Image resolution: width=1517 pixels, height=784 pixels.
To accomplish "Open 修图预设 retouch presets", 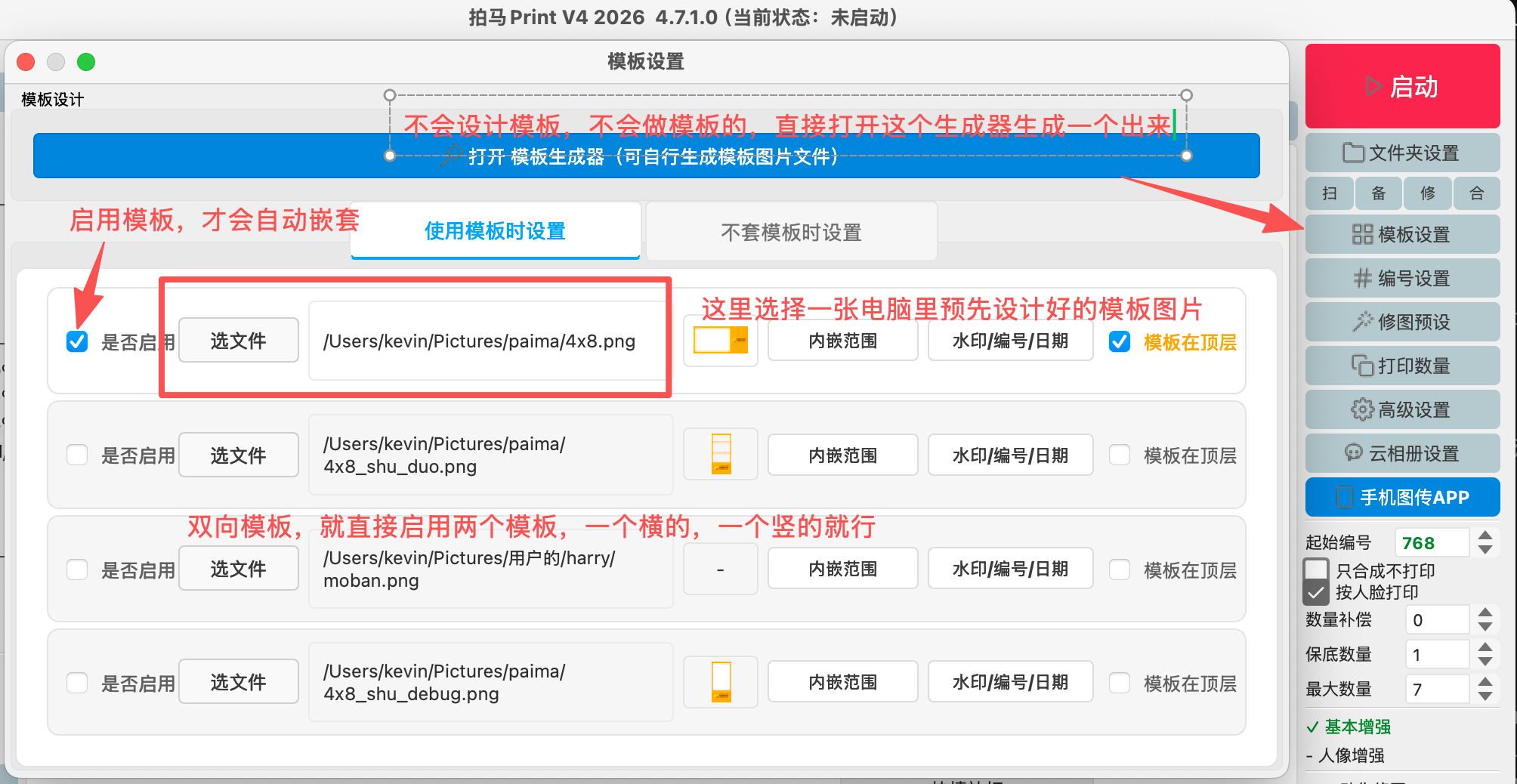I will click(x=1402, y=323).
